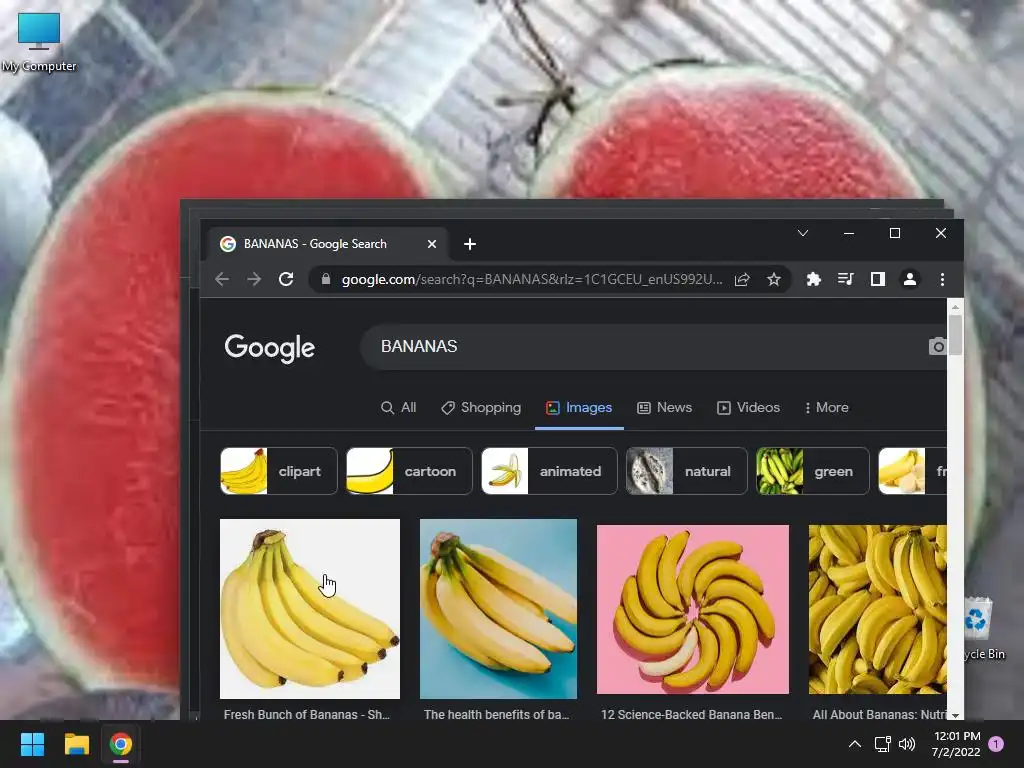Filter images by green chip

[x=812, y=471]
